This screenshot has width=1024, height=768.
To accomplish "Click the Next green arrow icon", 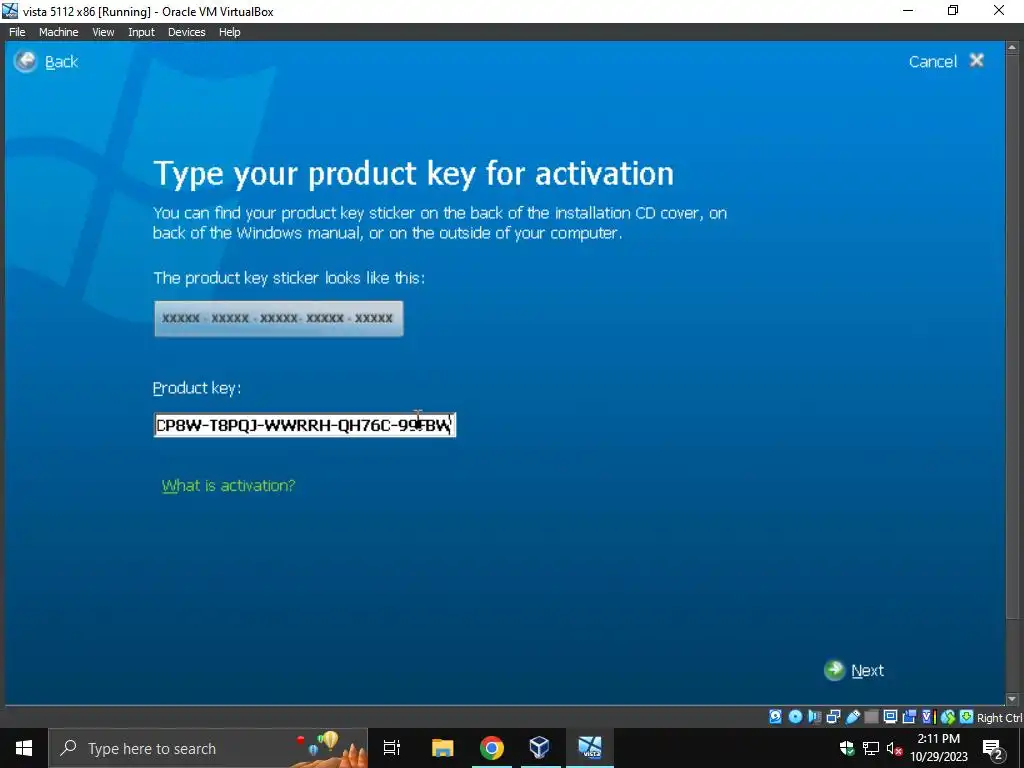I will point(834,670).
